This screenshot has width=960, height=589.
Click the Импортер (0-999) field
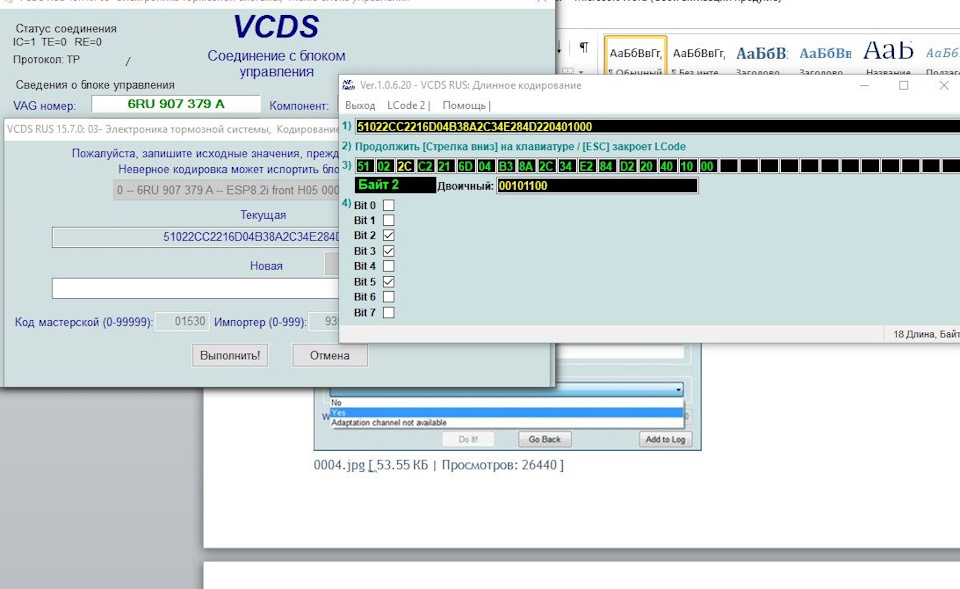click(323, 321)
